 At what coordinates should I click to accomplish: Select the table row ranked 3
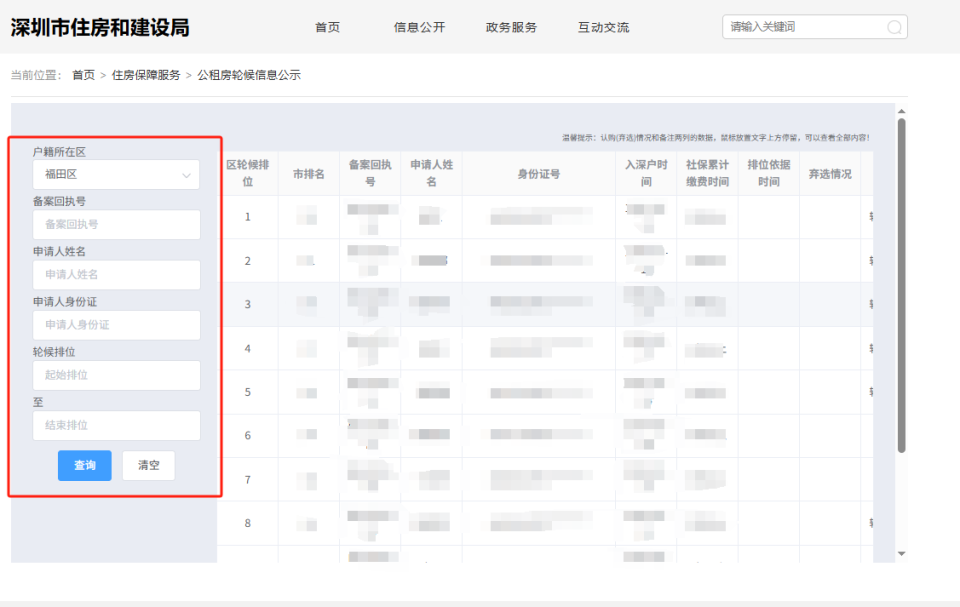point(545,304)
